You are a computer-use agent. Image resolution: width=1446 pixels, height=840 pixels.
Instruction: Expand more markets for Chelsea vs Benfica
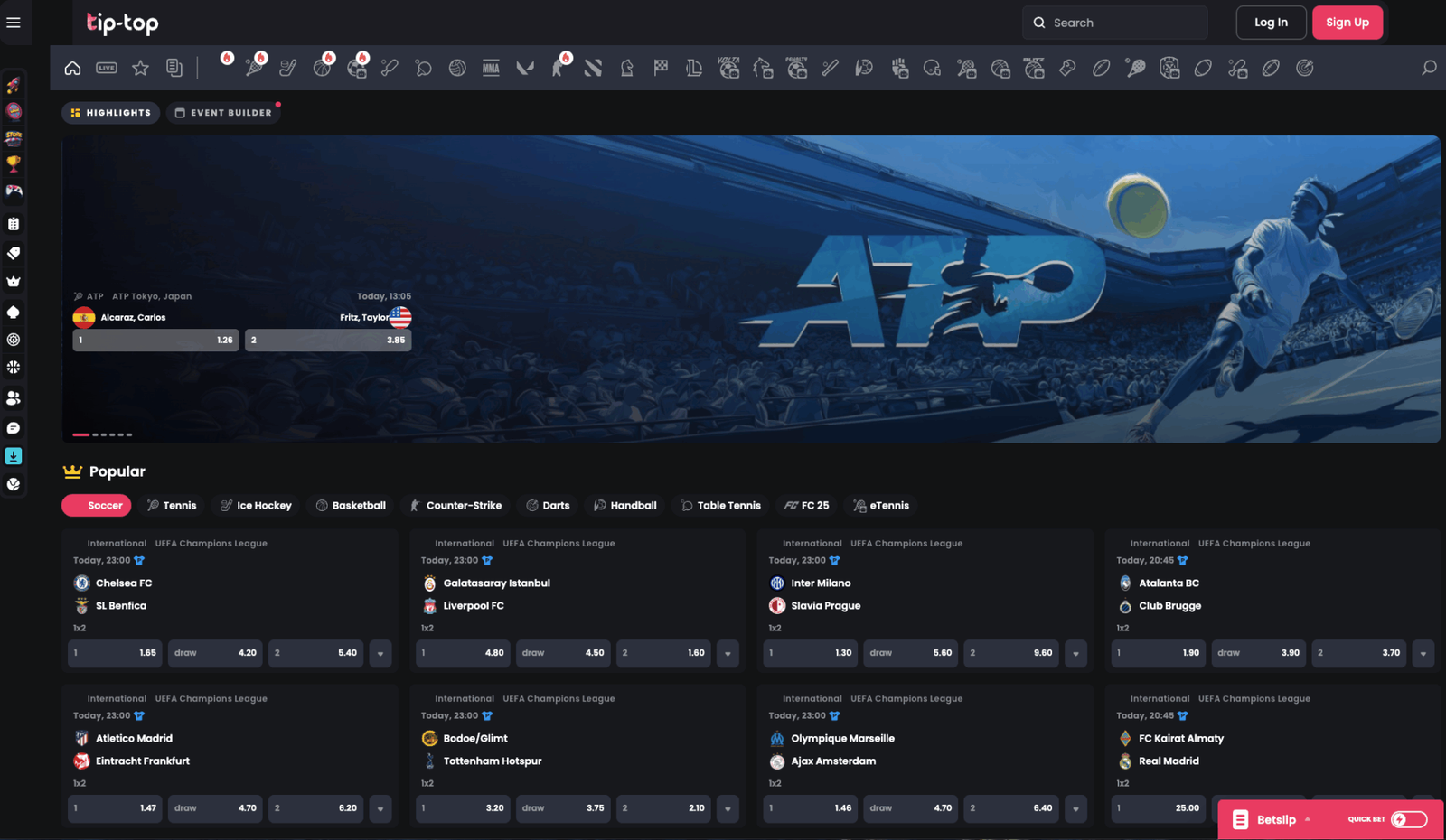click(380, 653)
